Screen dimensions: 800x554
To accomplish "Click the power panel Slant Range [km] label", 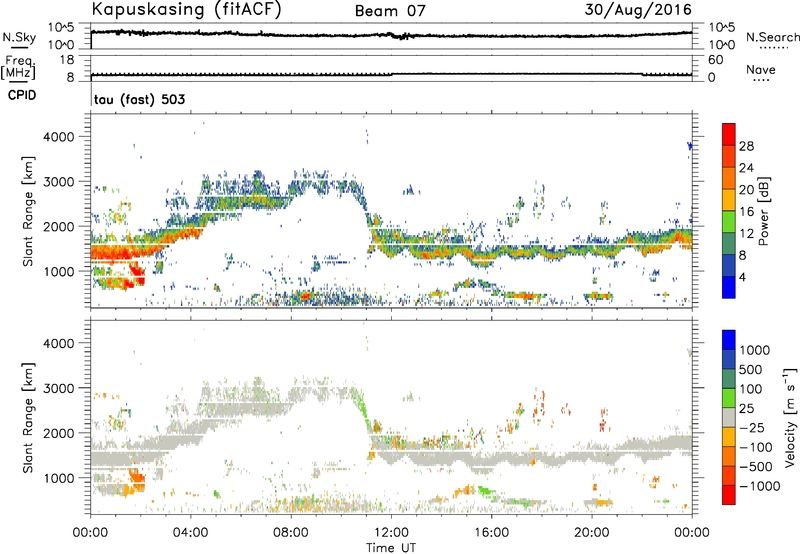I will [x=28, y=211].
